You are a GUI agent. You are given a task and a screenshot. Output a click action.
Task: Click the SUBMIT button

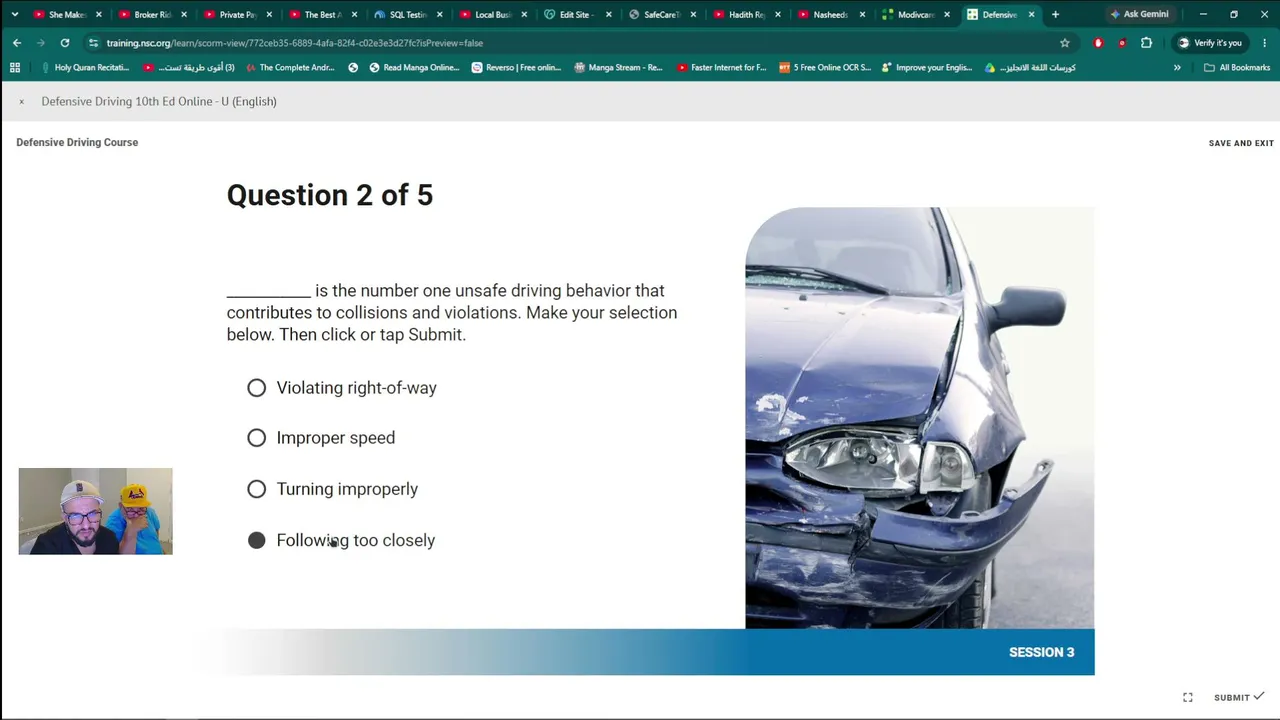coord(1239,697)
